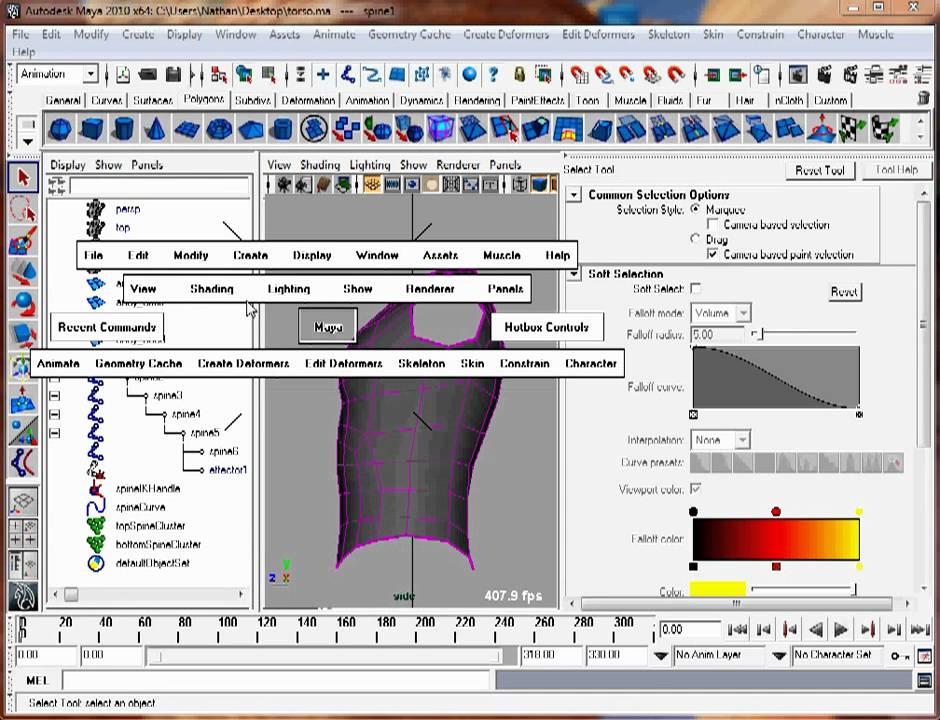Uncheck Camera based point selection
This screenshot has height=720, width=940.
point(713,254)
